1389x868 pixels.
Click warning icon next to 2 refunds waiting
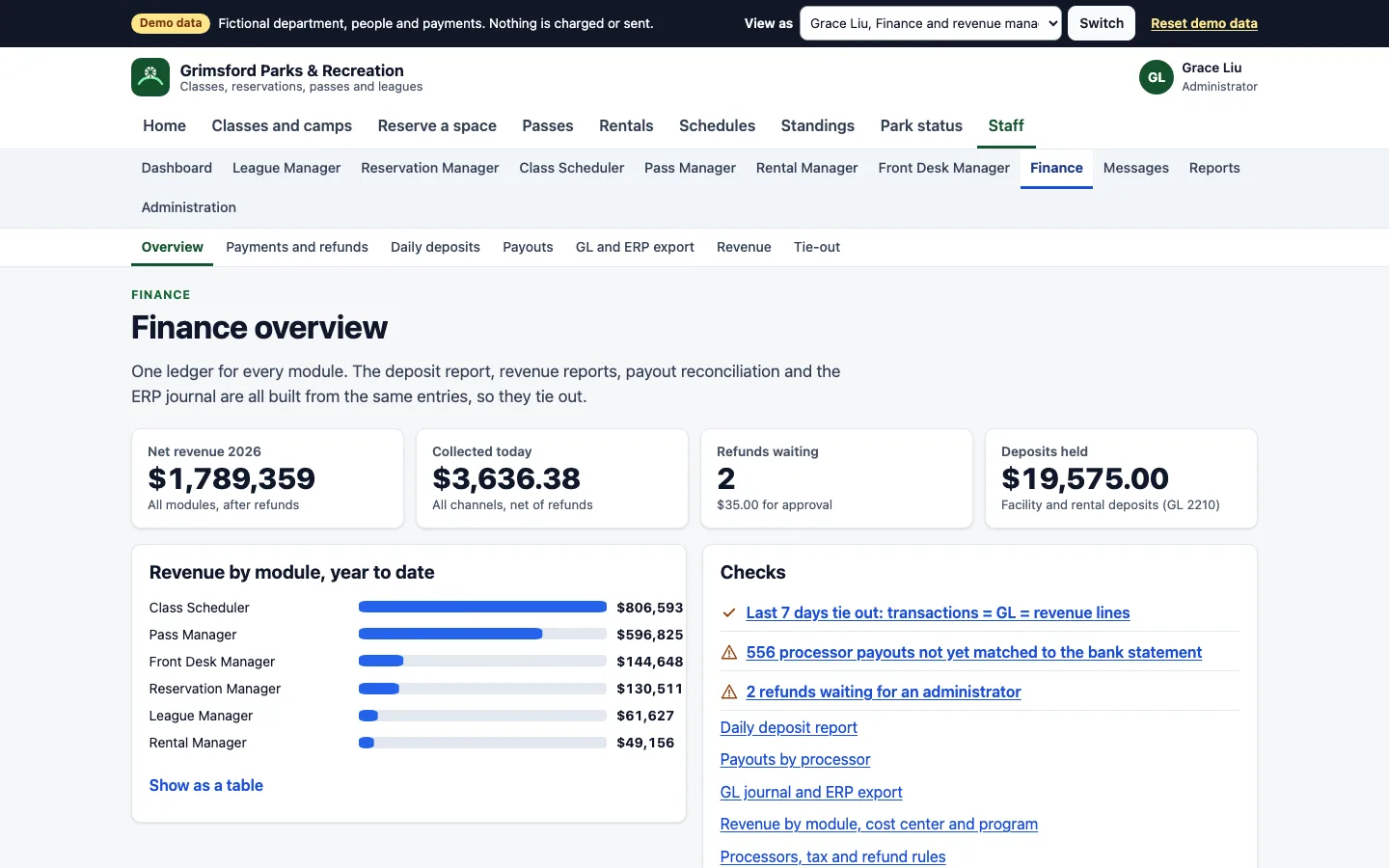pos(729,692)
